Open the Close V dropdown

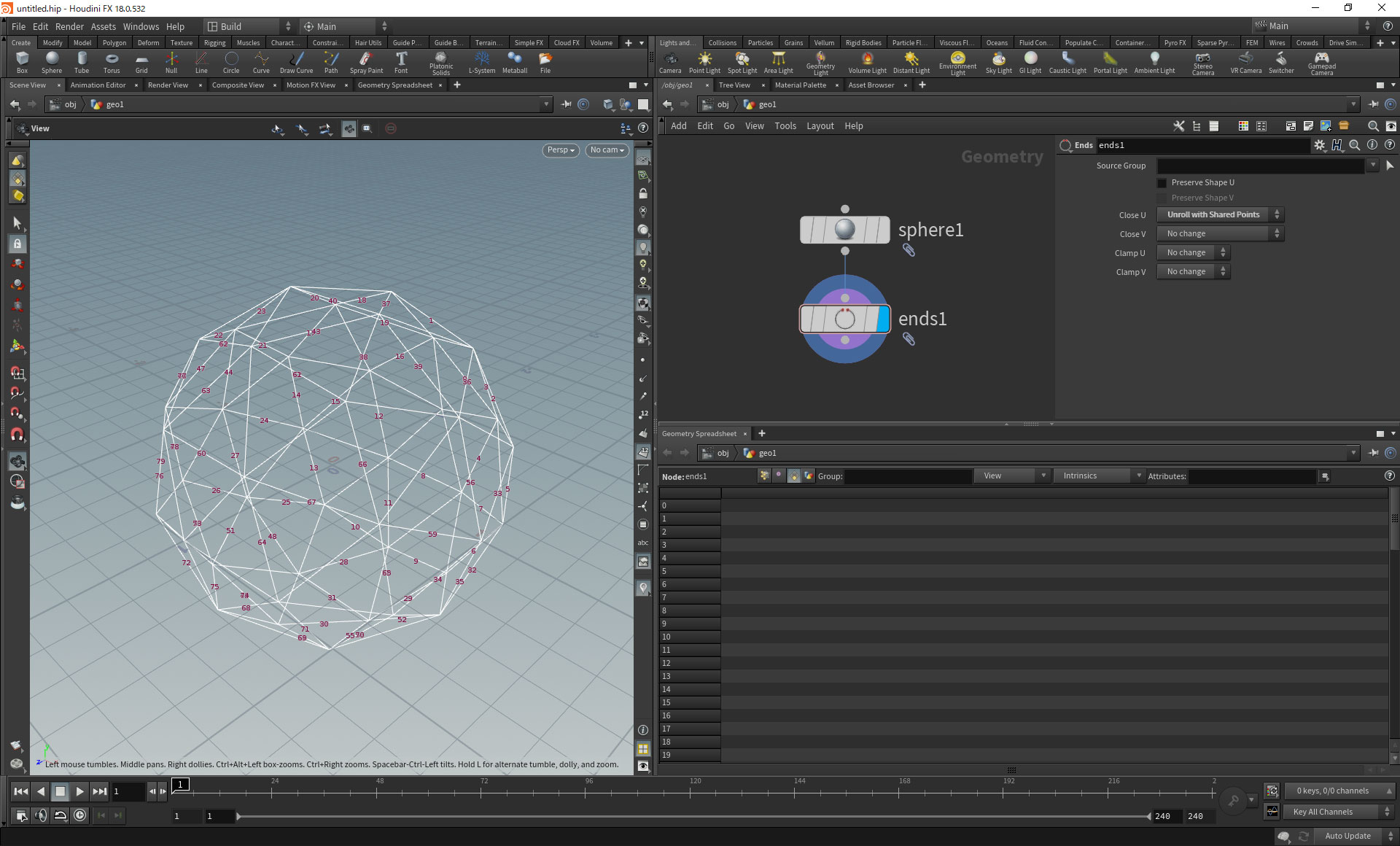[x=1220, y=233]
